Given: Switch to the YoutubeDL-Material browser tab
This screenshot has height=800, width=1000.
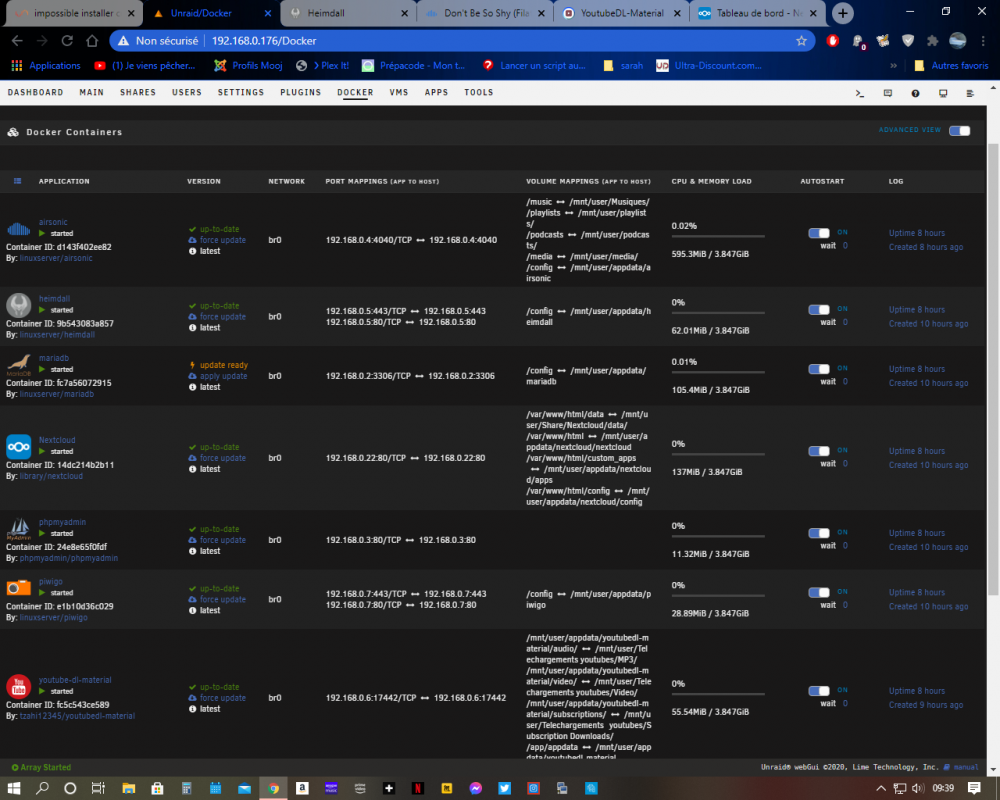Looking at the screenshot, I should (x=622, y=13).
